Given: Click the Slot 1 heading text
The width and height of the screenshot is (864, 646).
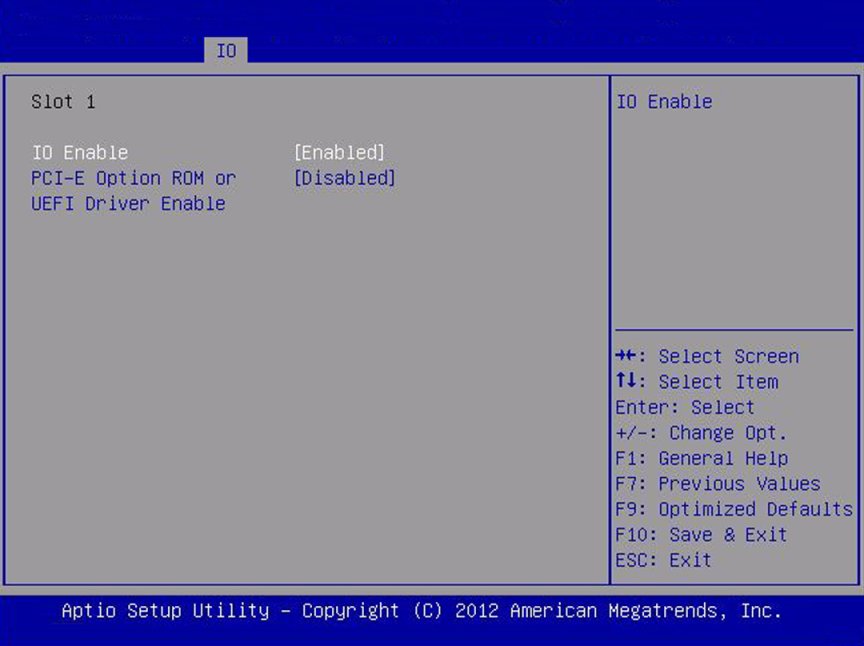Looking at the screenshot, I should (x=63, y=102).
